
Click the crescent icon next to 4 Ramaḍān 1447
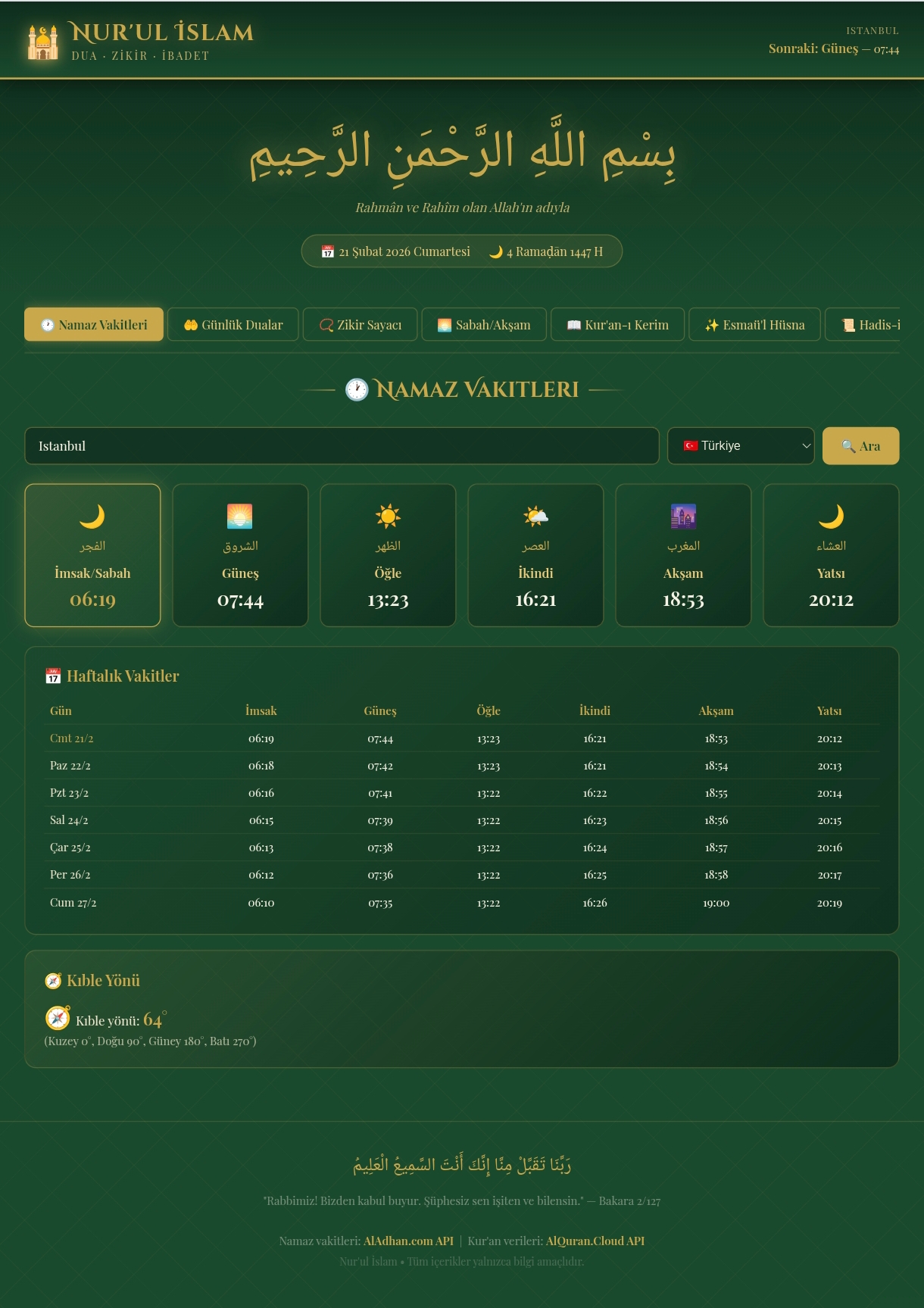coord(496,251)
